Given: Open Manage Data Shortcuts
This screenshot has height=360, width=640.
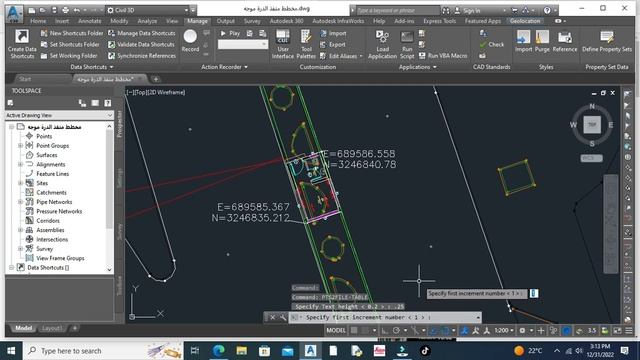Looking at the screenshot, I should coord(142,33).
